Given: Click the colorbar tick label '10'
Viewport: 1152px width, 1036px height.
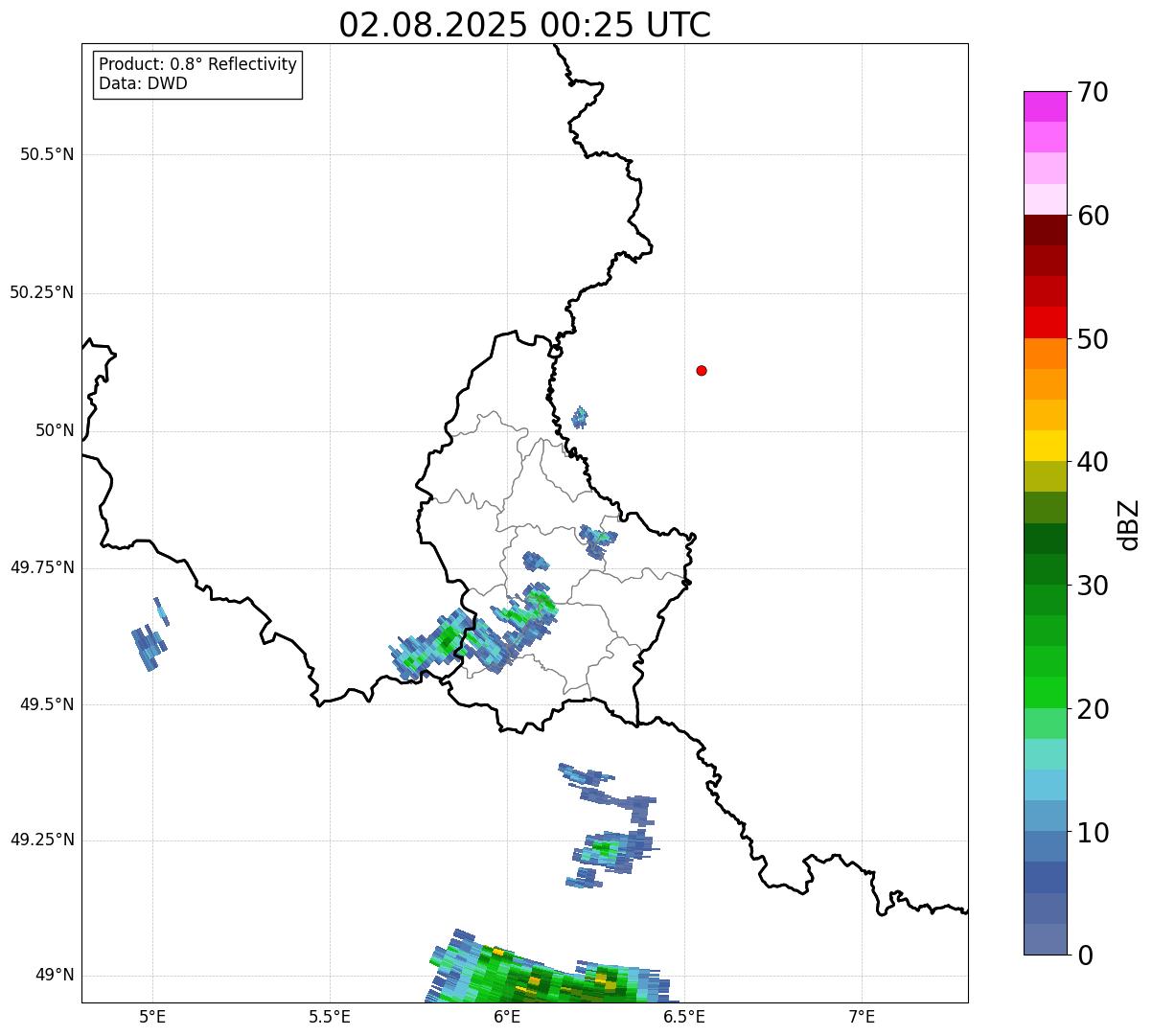Looking at the screenshot, I should click(x=1093, y=833).
